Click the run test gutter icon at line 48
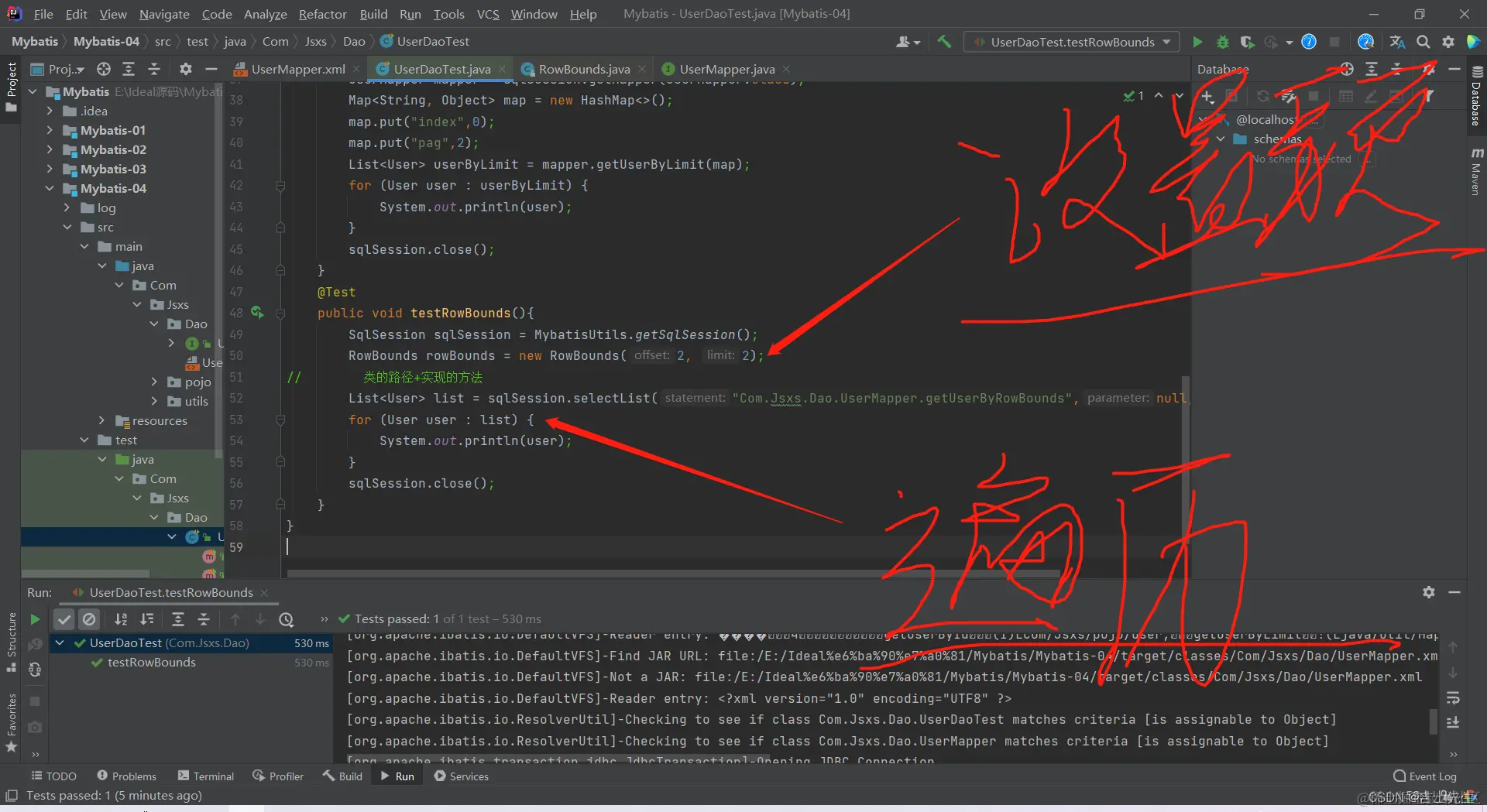The height and width of the screenshot is (812, 1487). click(257, 313)
